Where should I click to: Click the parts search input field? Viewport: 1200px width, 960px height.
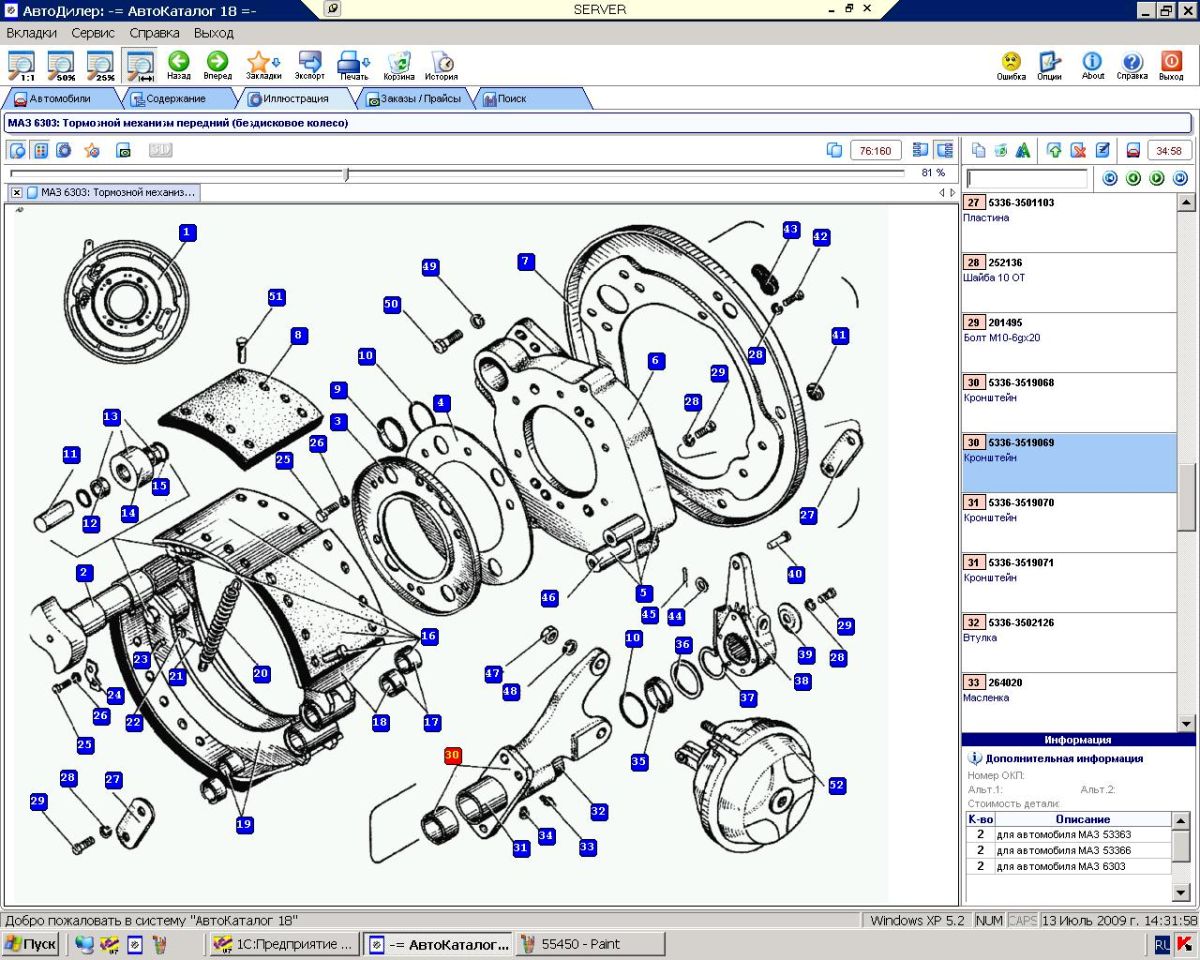1027,179
